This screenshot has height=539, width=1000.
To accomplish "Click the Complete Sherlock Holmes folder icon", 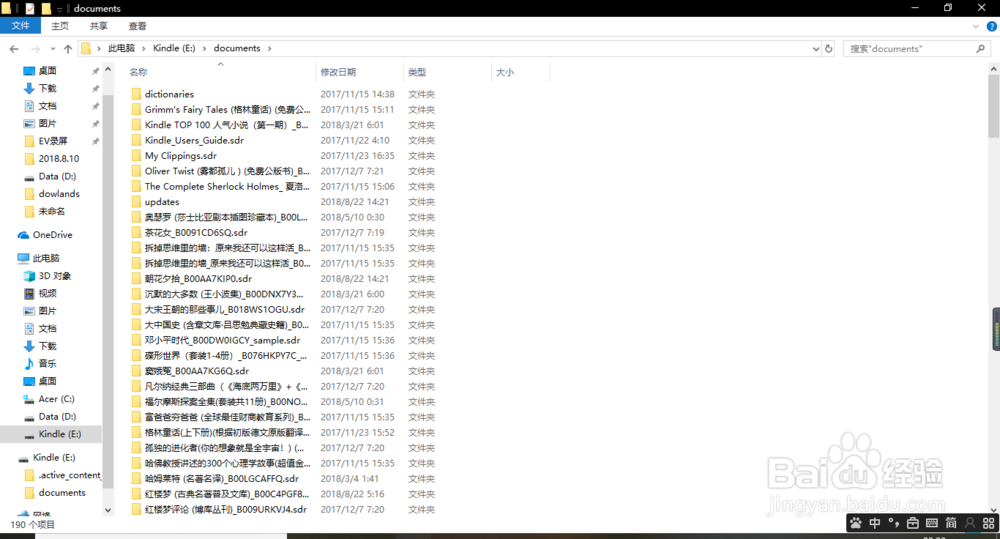I will pyautogui.click(x=136, y=186).
